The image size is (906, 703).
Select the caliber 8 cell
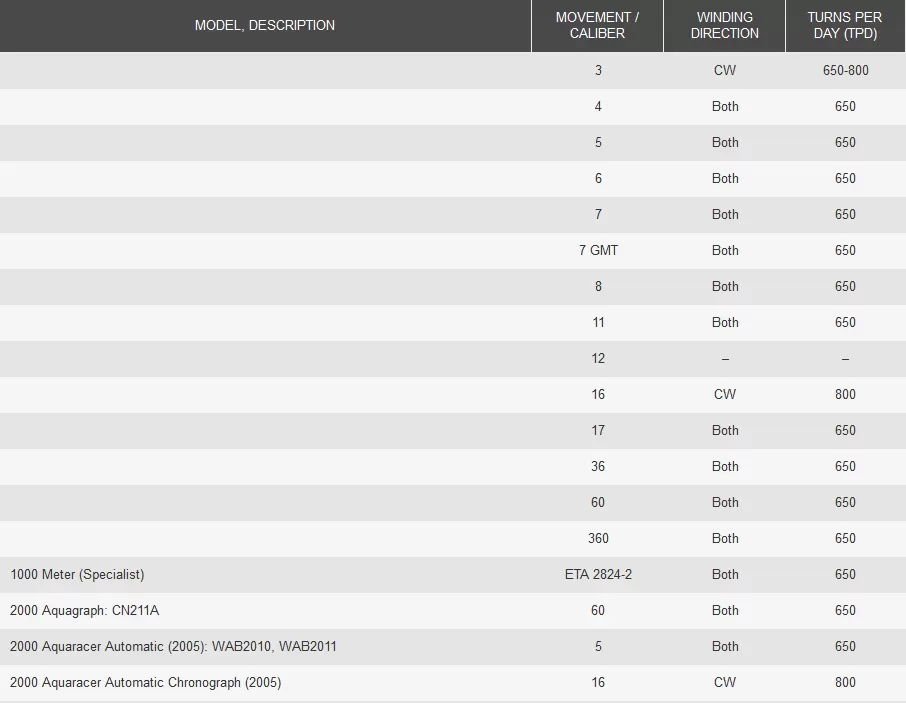point(598,287)
